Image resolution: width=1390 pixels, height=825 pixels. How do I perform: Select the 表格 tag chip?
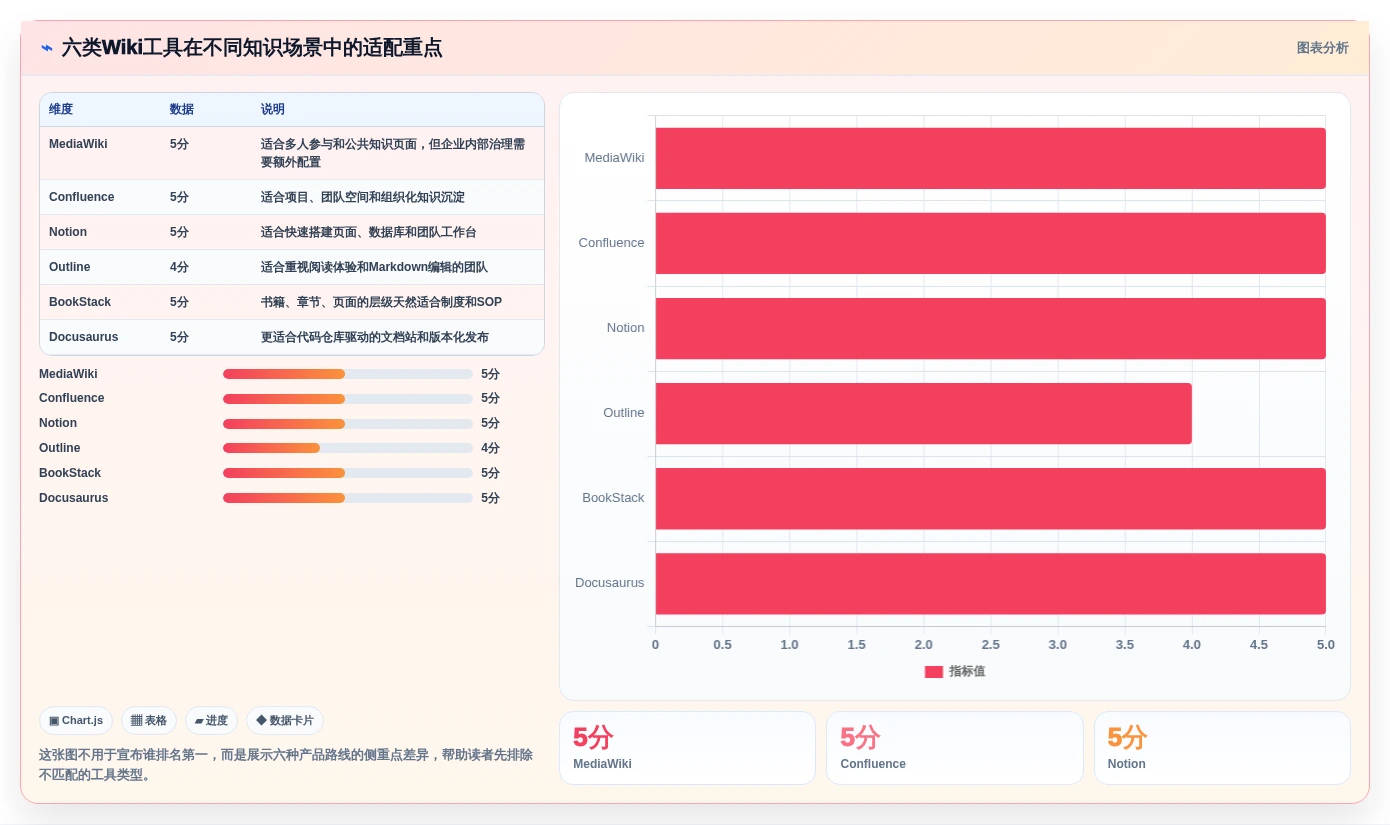(x=149, y=720)
